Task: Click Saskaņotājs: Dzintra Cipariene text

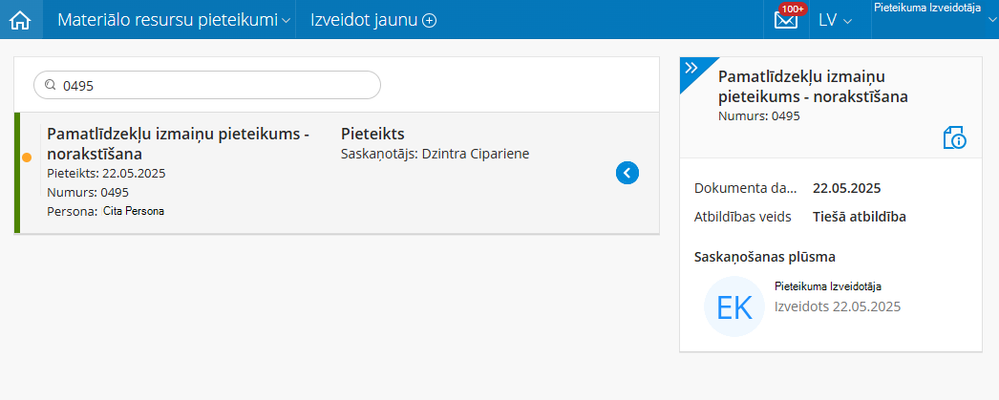Action: pos(435,154)
